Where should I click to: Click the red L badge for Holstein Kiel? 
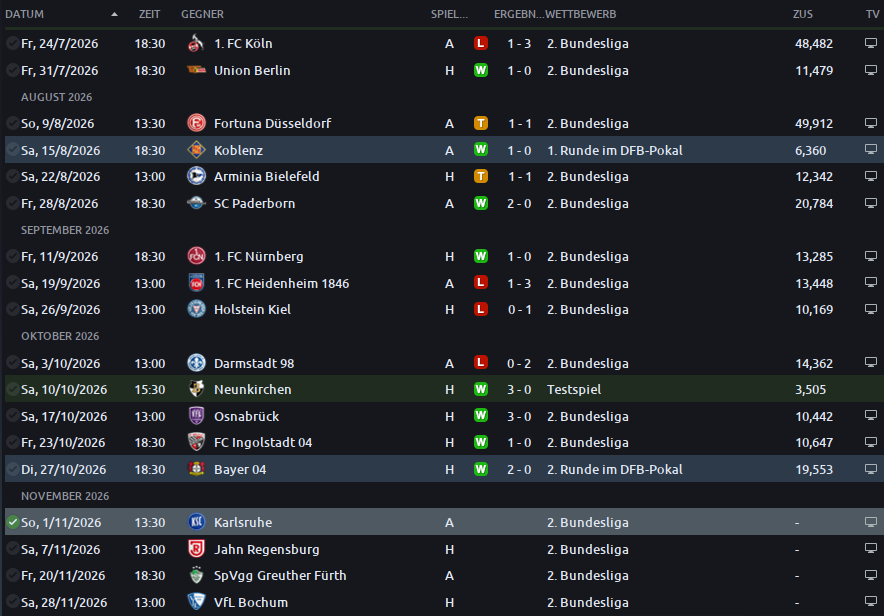click(480, 309)
